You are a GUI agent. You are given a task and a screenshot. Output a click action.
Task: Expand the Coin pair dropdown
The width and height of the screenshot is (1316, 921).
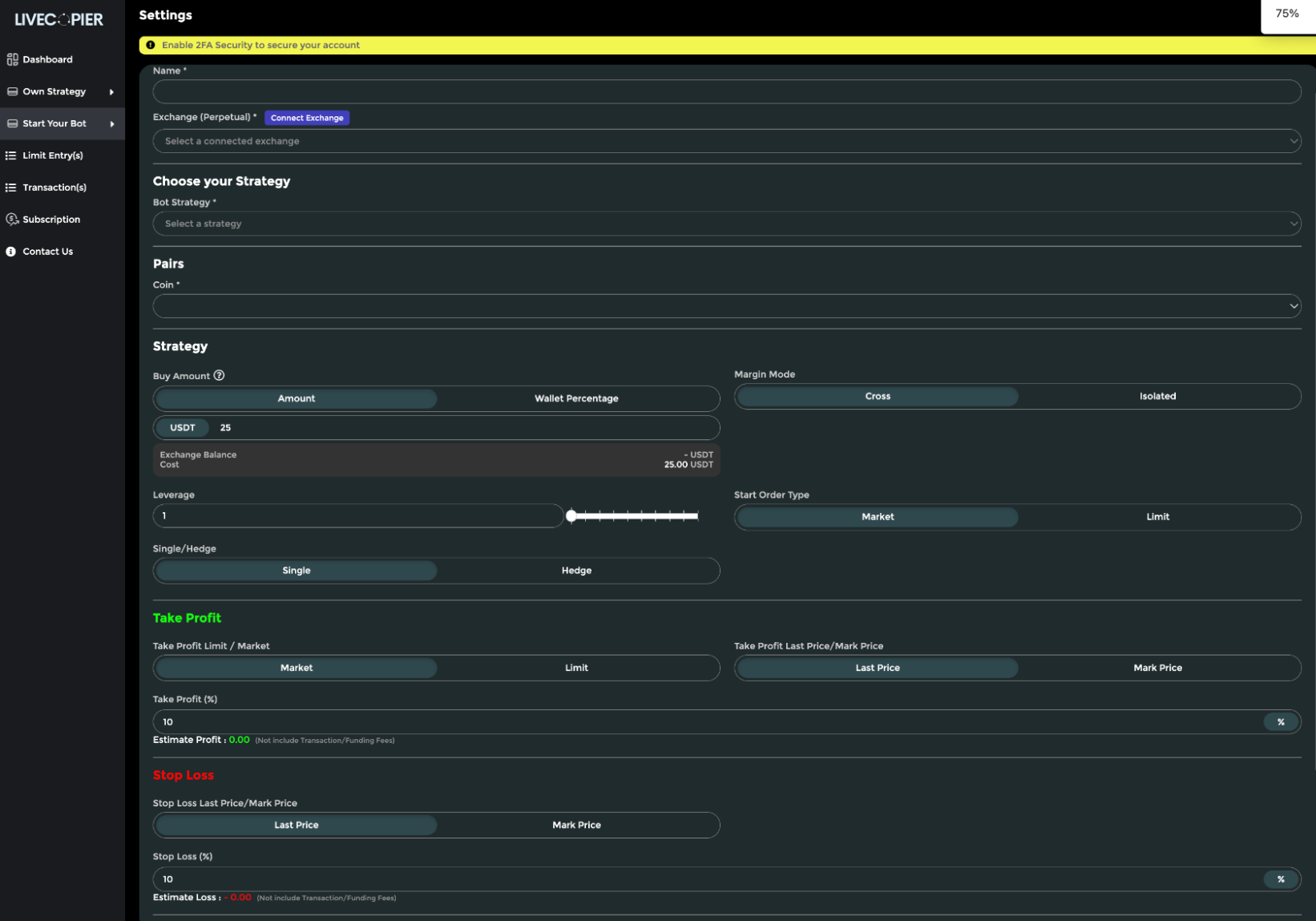point(727,306)
